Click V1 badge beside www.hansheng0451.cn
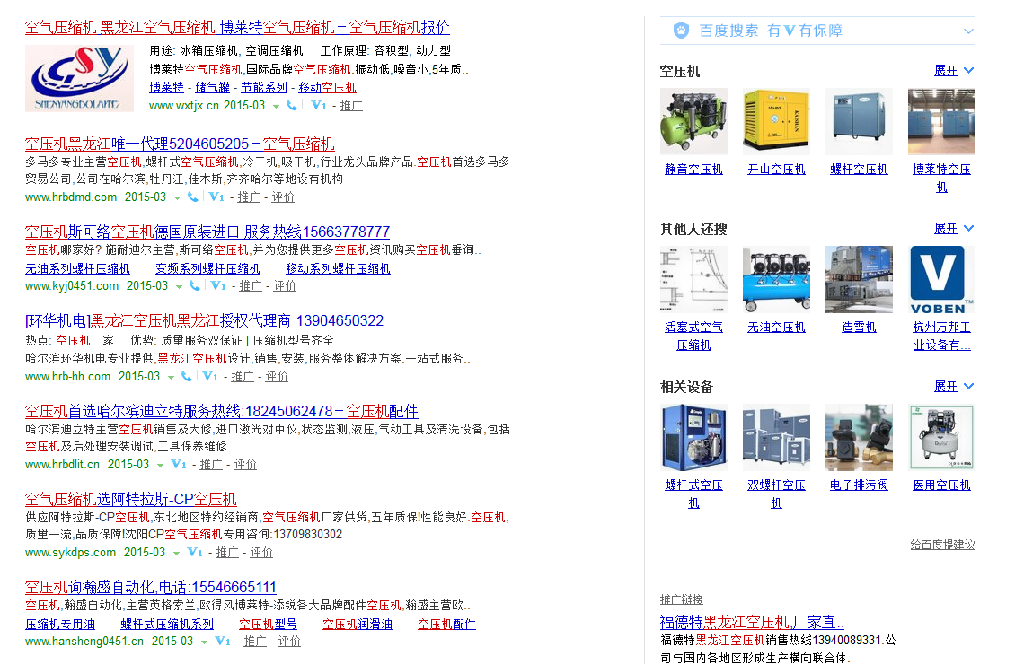Image resolution: width=1024 pixels, height=664 pixels. pos(223,641)
